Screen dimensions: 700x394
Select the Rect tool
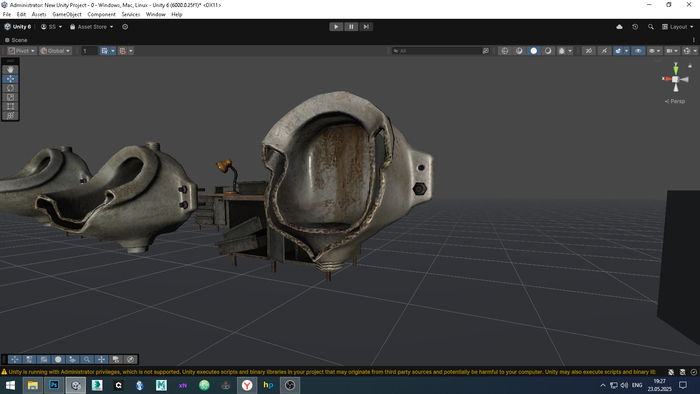point(10,106)
